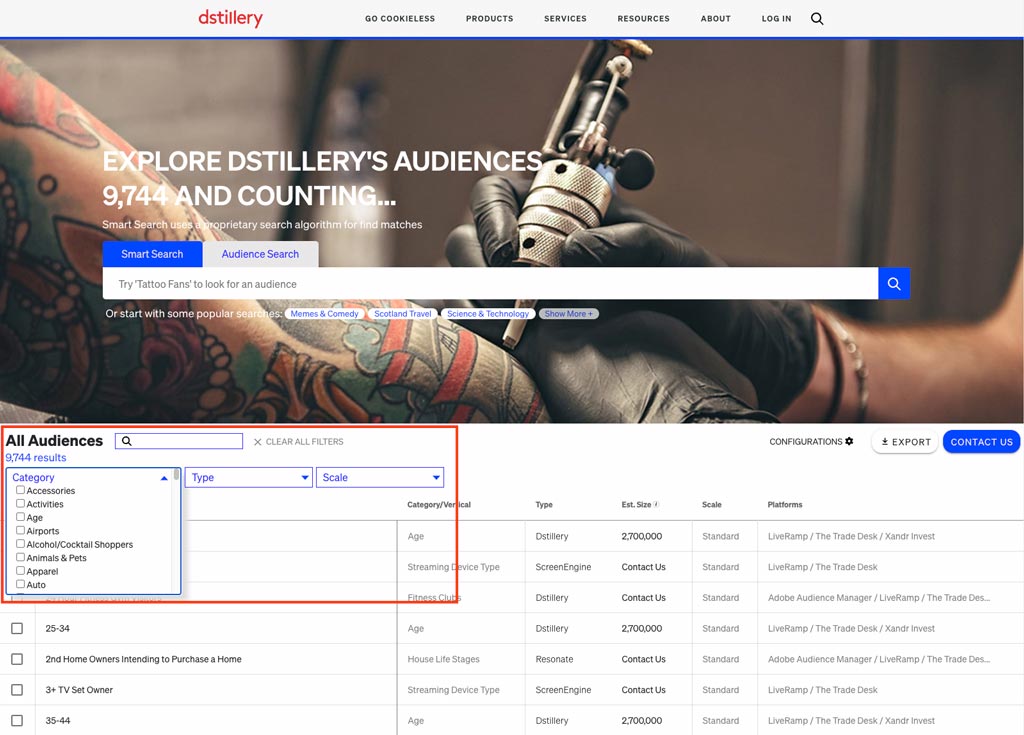The height and width of the screenshot is (735, 1024).
Task: Collapse the Category dropdown
Action: tap(164, 478)
